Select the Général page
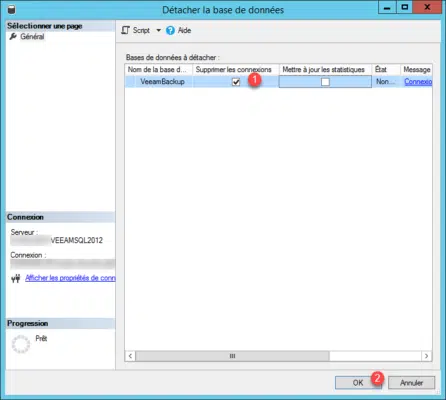446x400 pixels. [32, 36]
